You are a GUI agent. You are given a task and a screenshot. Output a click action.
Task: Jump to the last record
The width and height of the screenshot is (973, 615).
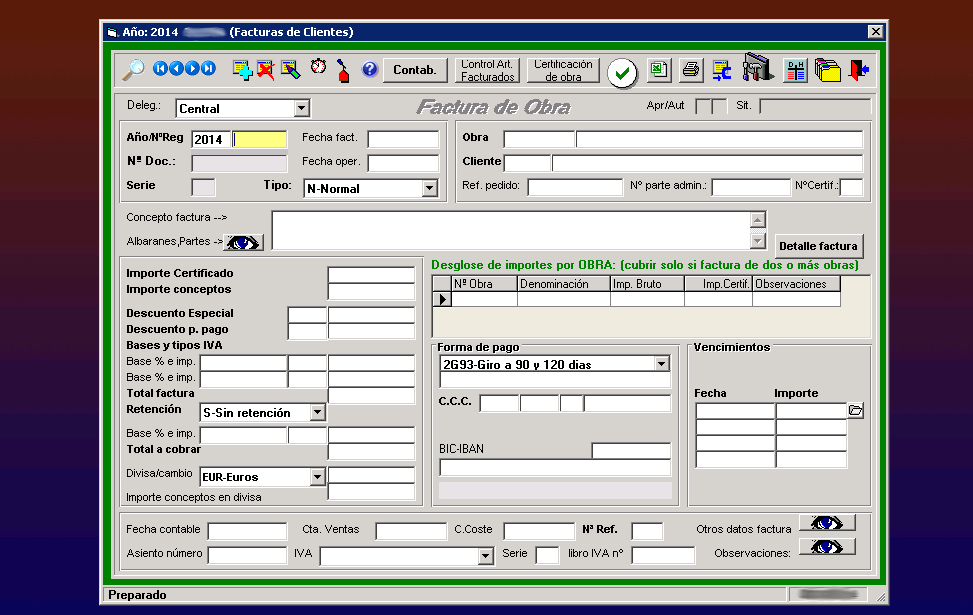(208, 68)
